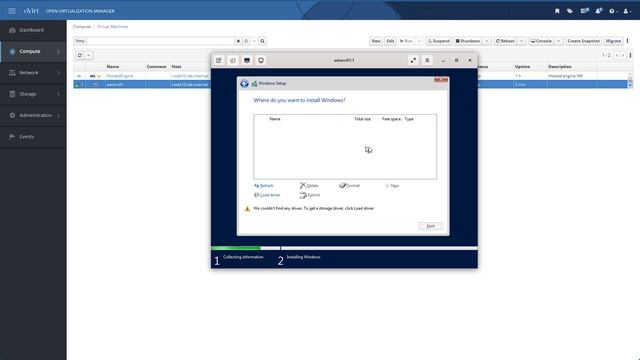Click the Virtual Machines breadcrumb link
Image resolution: width=640 pixels, height=360 pixels.
112,27
